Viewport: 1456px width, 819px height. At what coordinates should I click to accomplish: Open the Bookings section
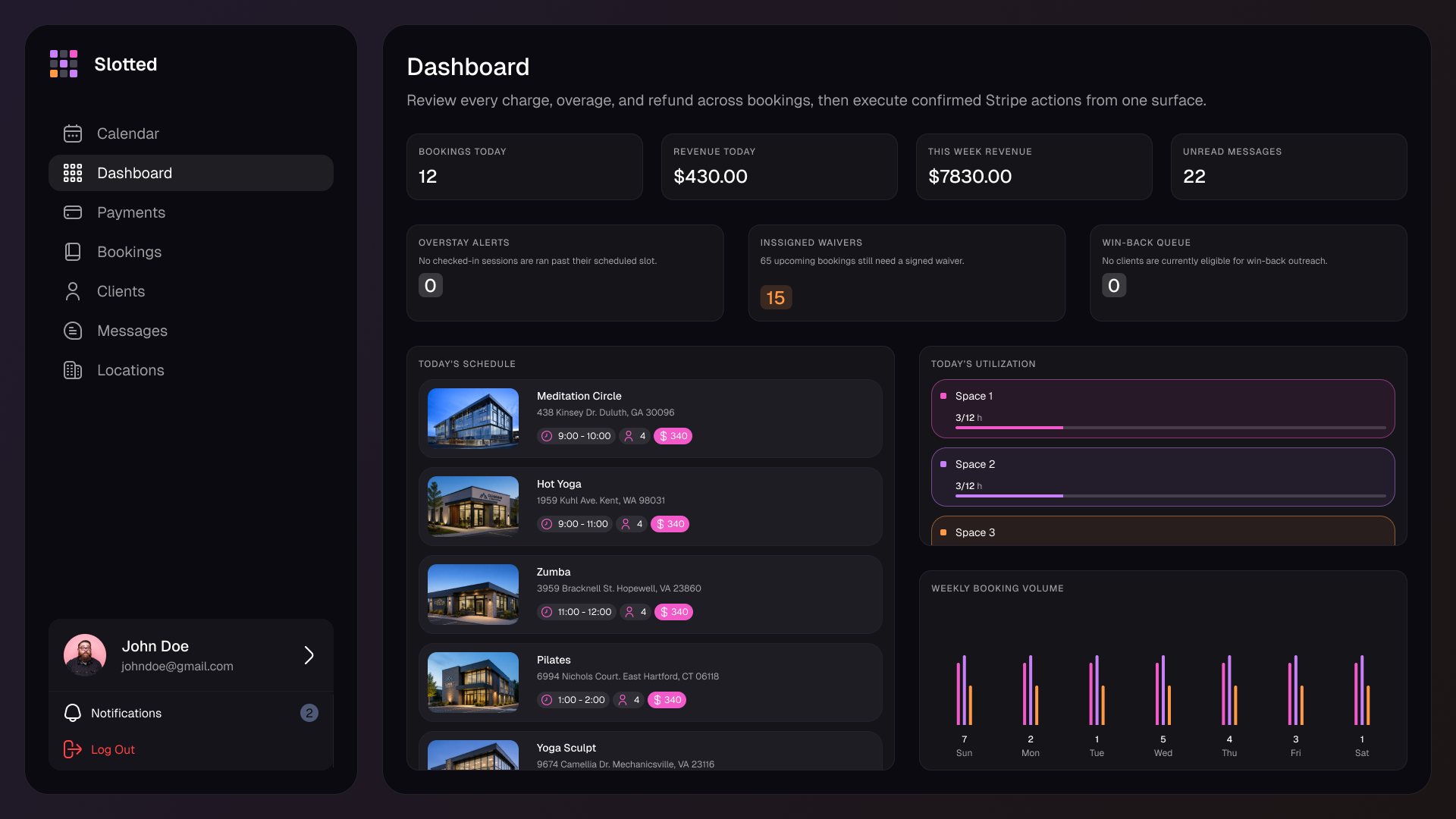pyautogui.click(x=191, y=252)
